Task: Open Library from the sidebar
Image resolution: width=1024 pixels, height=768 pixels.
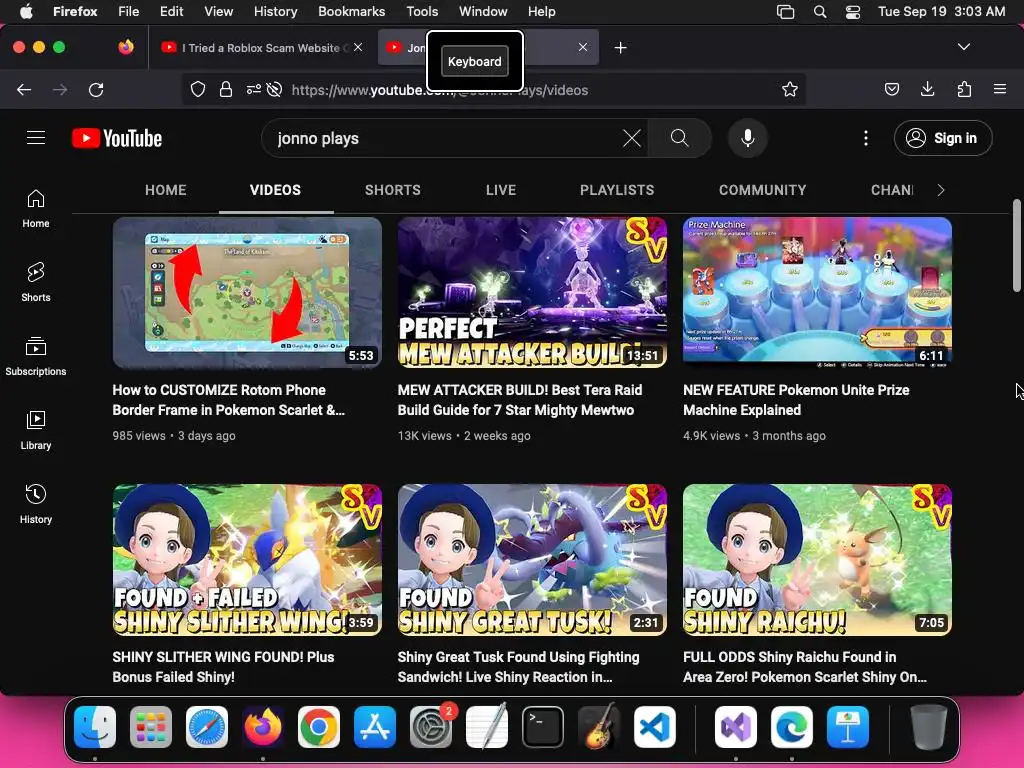Action: (36, 430)
